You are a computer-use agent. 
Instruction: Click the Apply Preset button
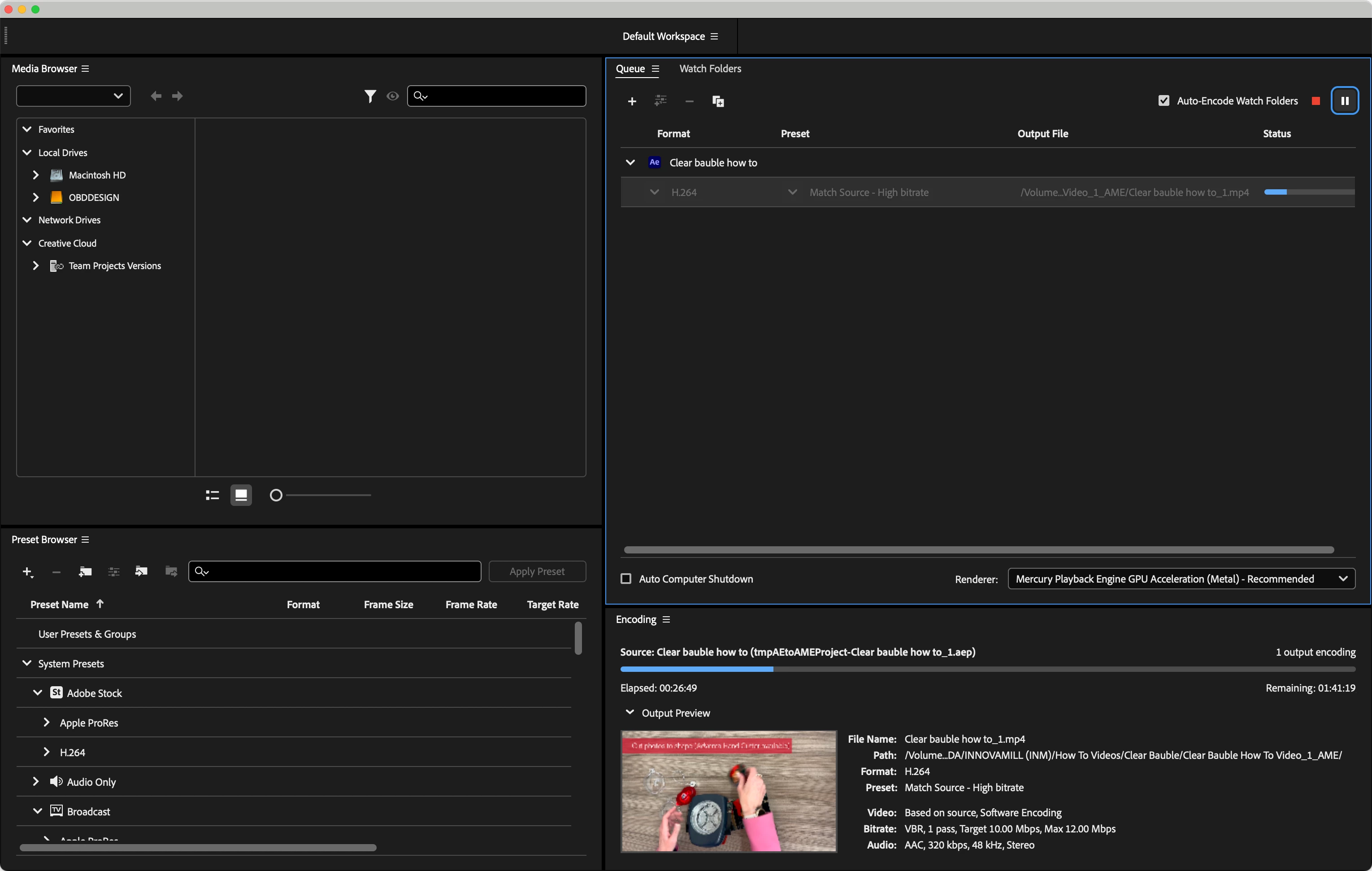coord(537,571)
